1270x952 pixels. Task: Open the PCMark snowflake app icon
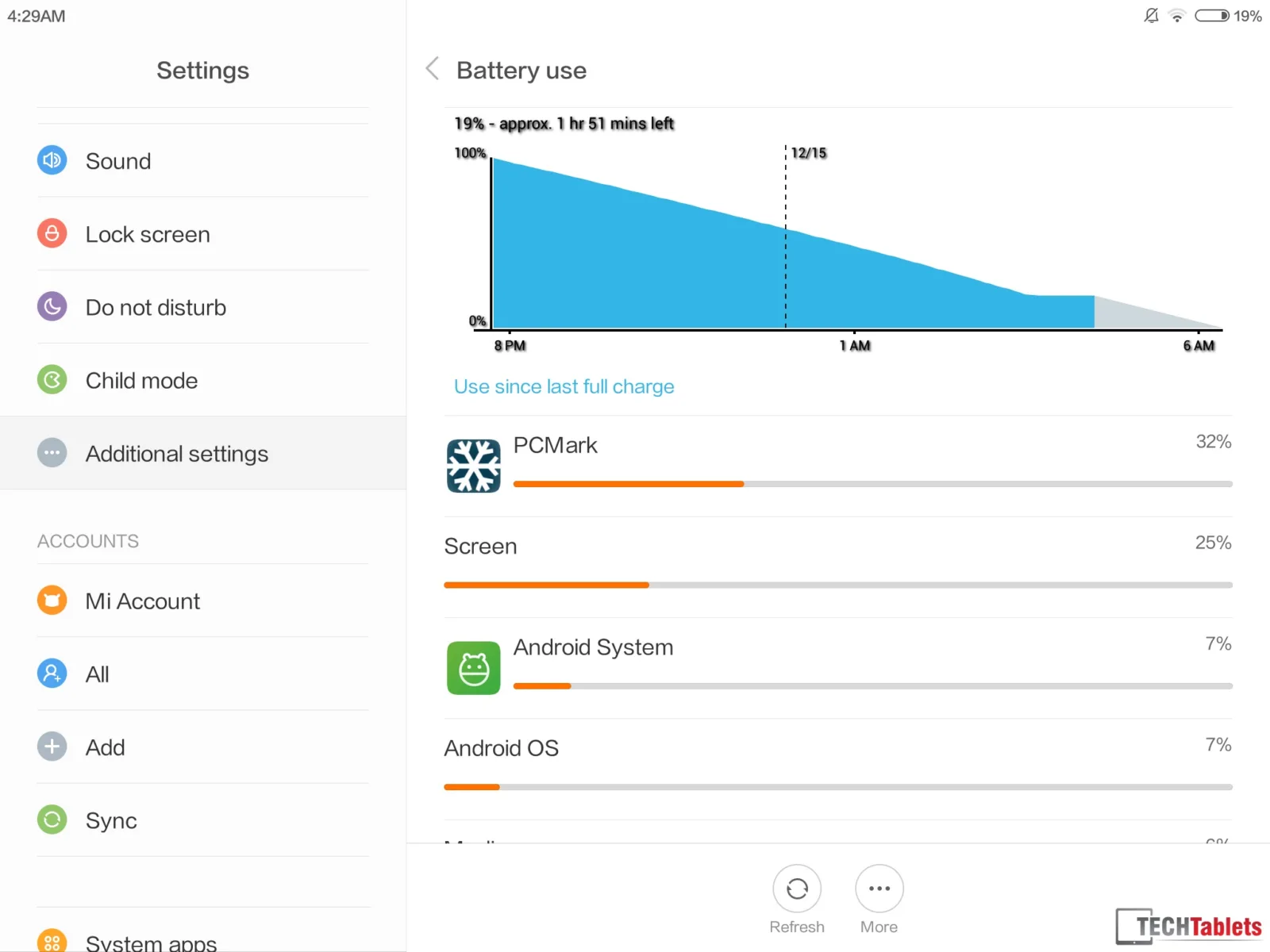point(474,466)
